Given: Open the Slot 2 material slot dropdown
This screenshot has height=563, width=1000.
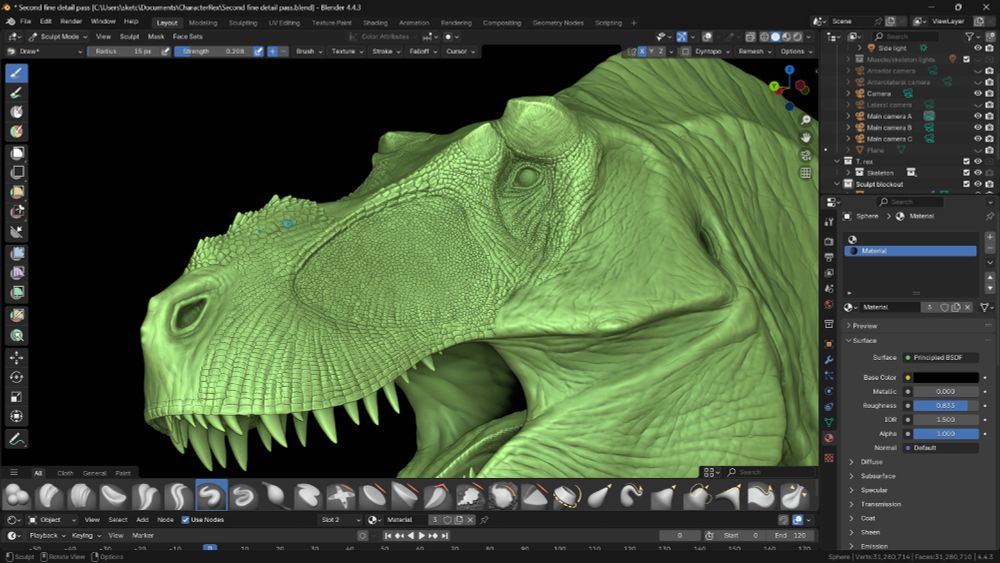Looking at the screenshot, I should 340,520.
